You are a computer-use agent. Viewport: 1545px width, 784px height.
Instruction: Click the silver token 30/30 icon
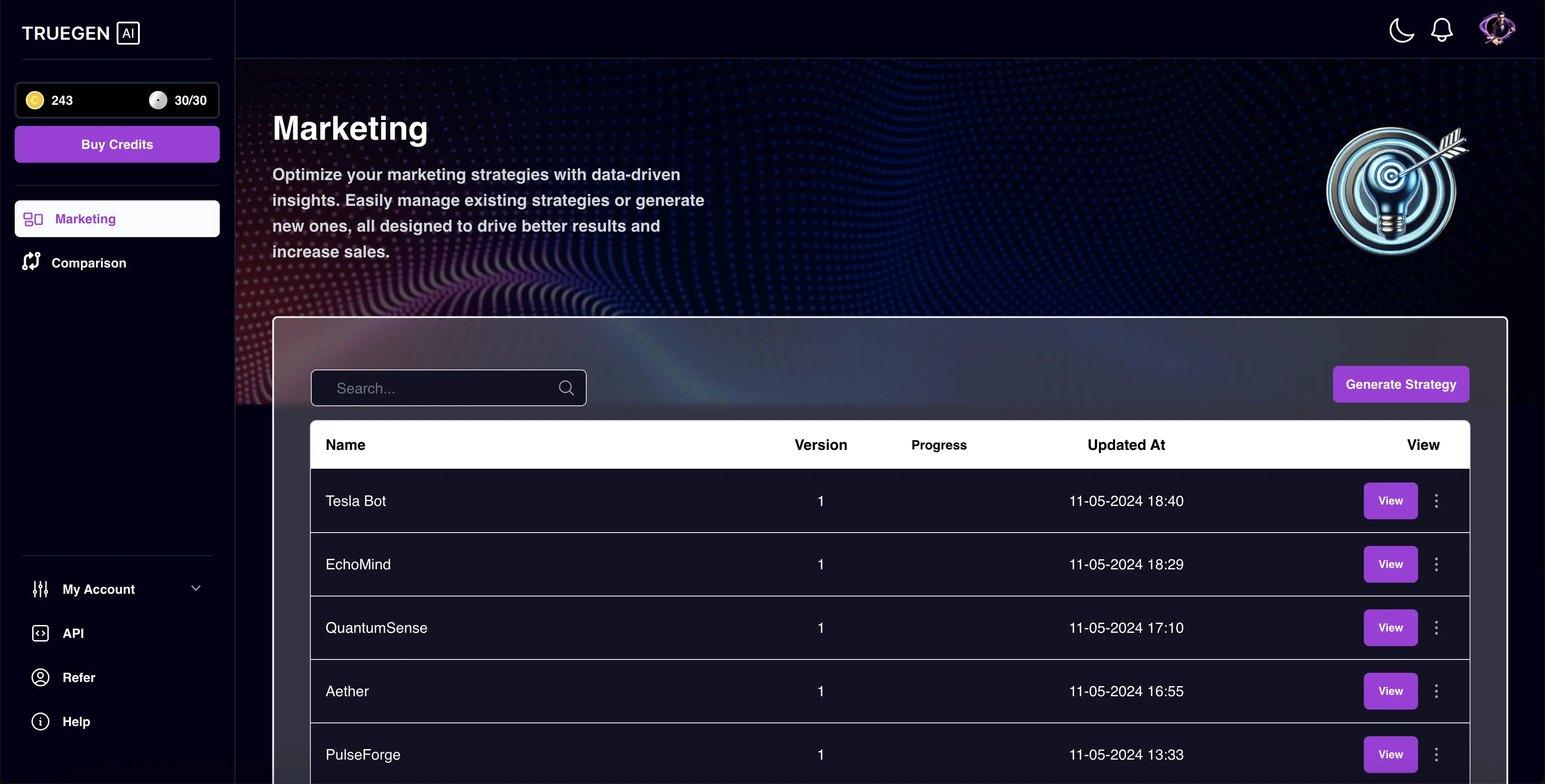(x=158, y=100)
